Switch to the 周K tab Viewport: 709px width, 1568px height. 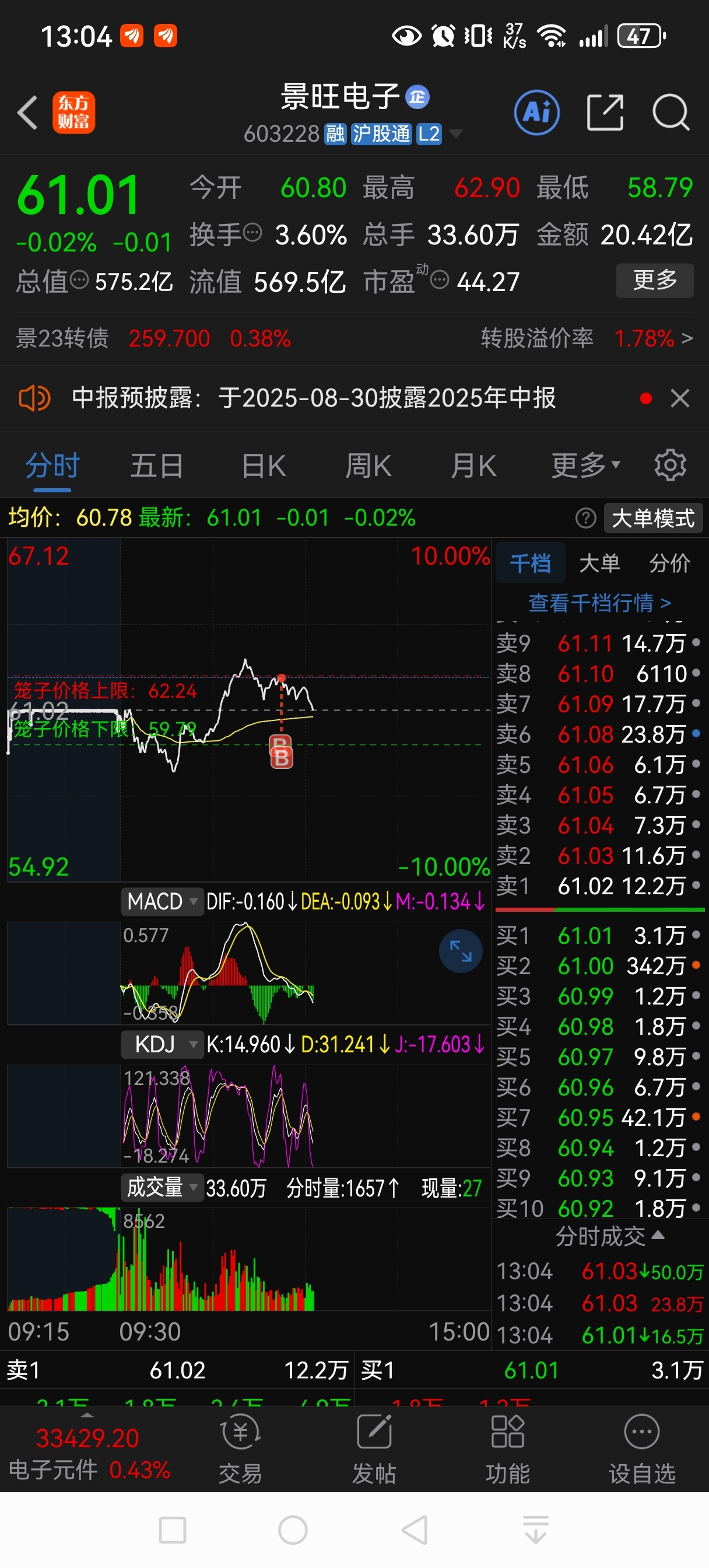[368, 466]
